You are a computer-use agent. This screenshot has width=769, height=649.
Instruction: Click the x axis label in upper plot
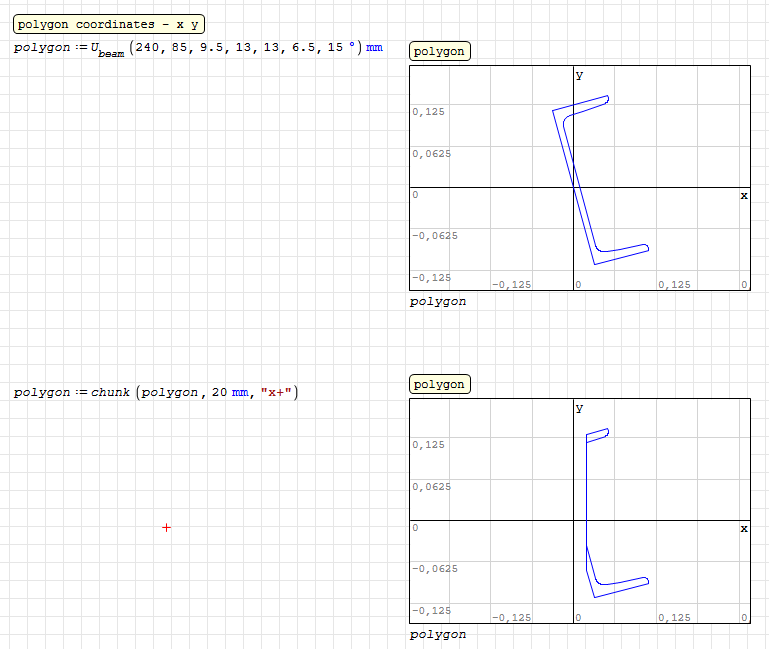pos(743,196)
